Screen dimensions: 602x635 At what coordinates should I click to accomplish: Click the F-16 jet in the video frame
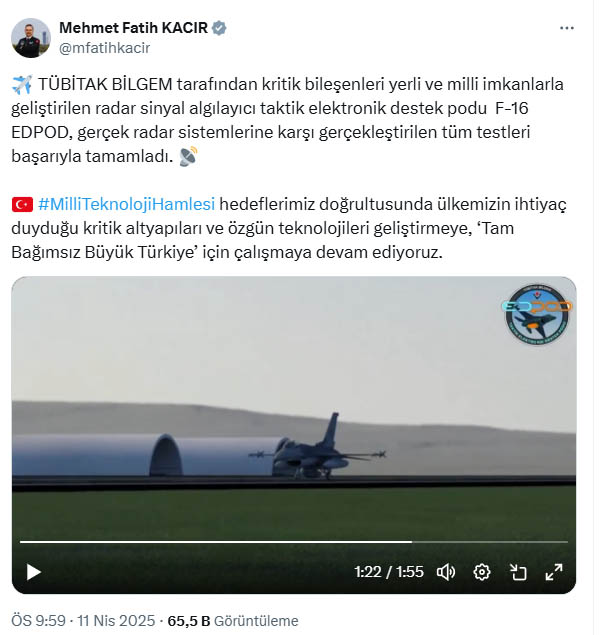coord(317,448)
